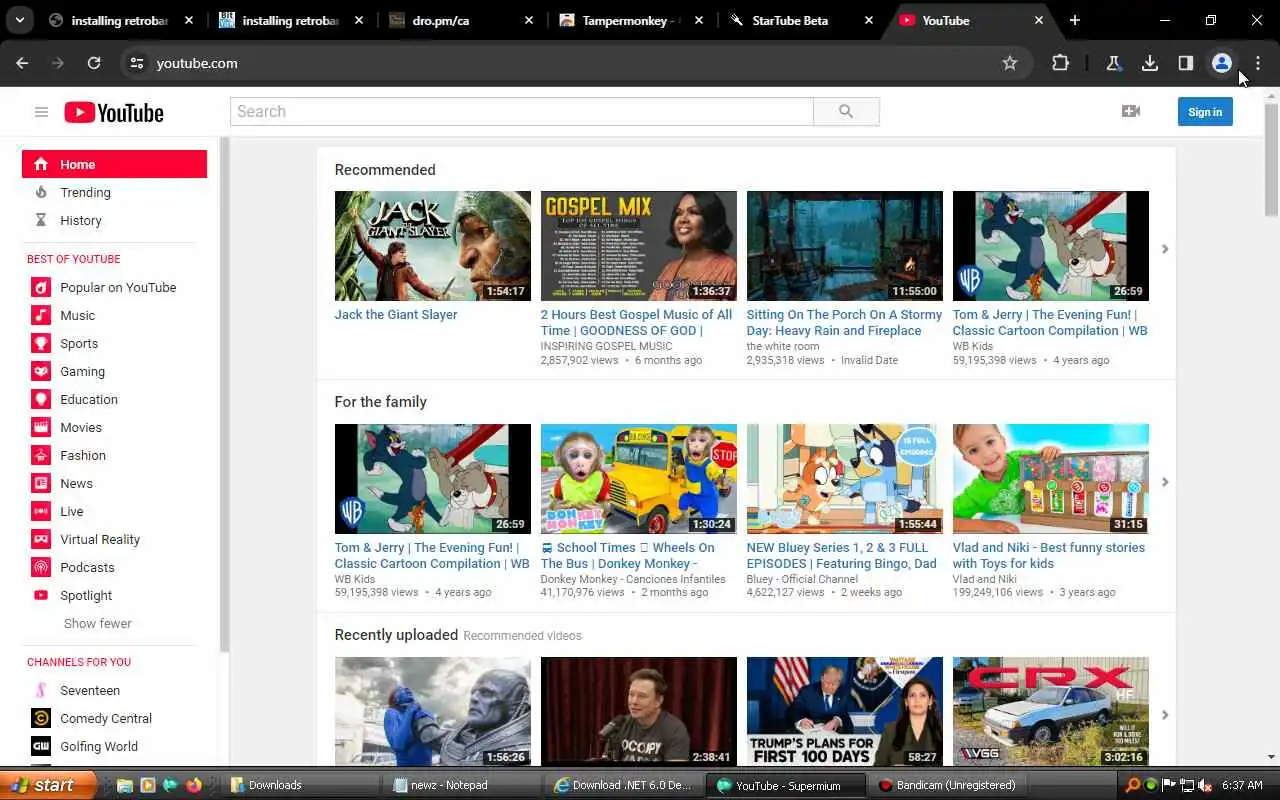Switch to the dro.pm/ca tab

(461, 20)
